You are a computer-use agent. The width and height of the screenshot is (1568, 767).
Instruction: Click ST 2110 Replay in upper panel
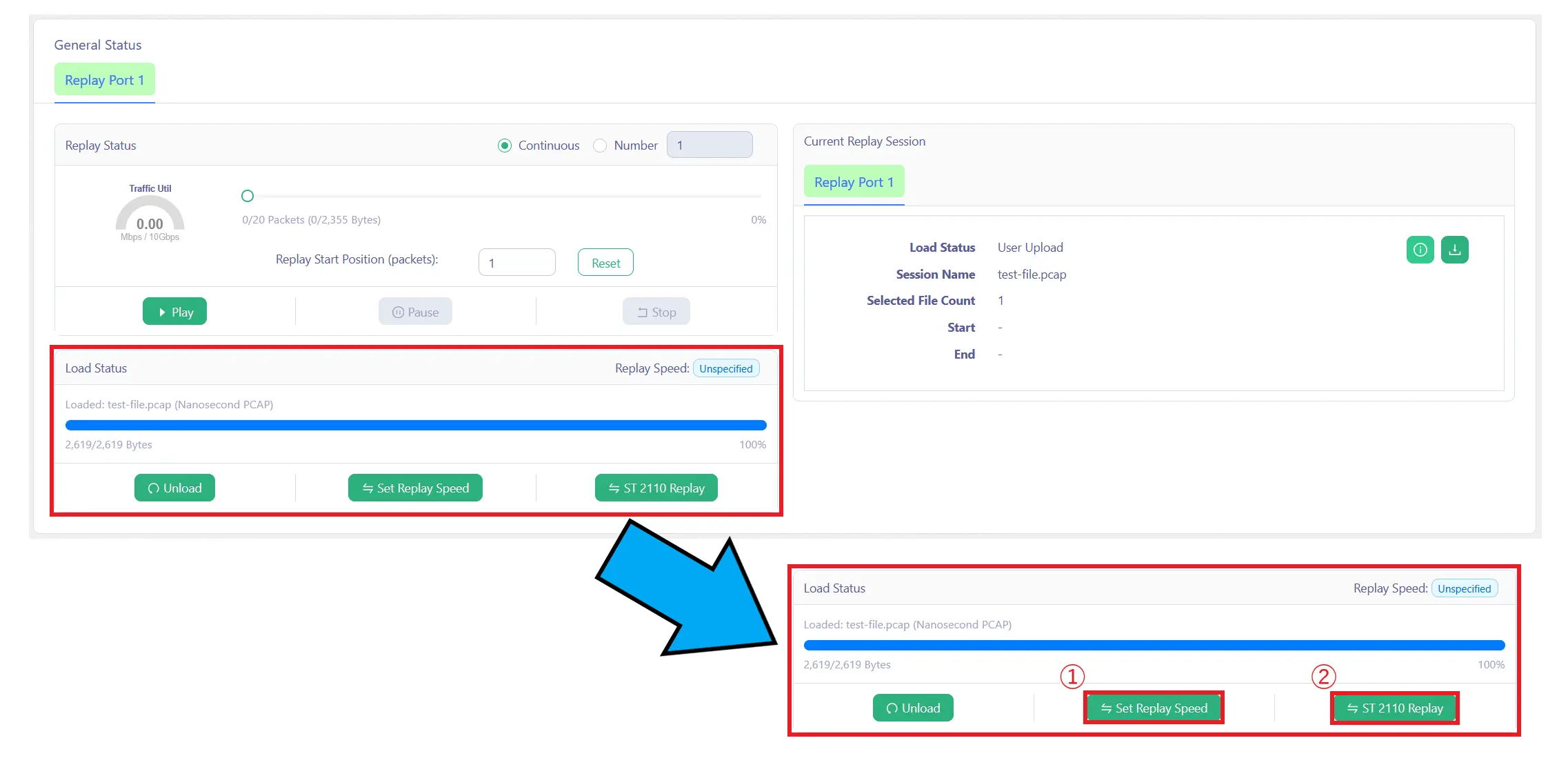656,488
